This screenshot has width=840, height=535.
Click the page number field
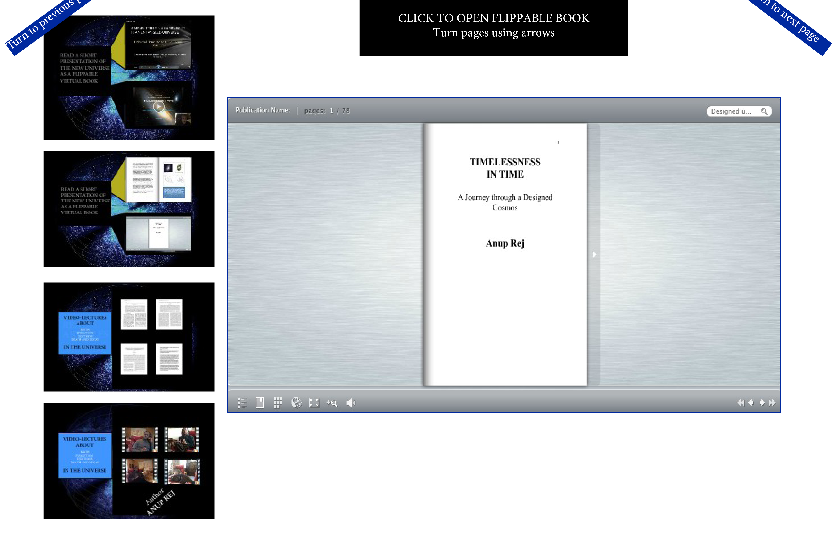point(336,111)
